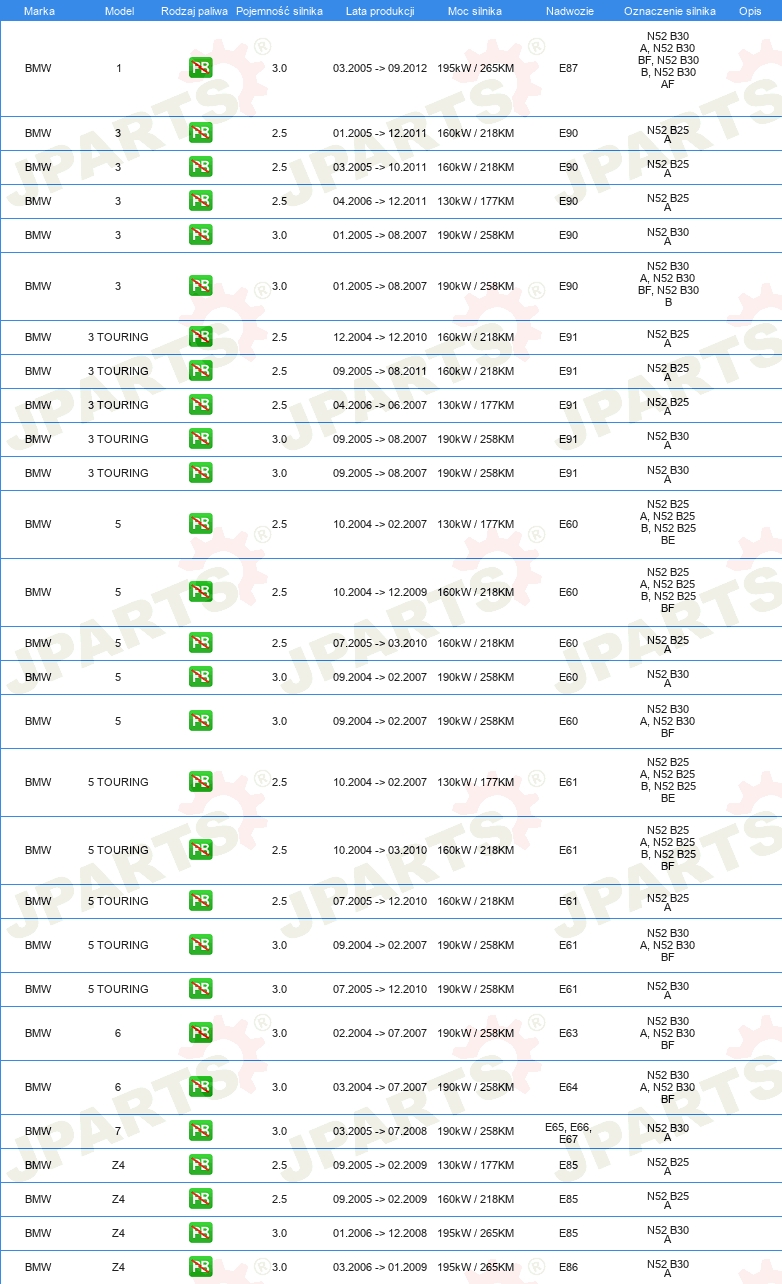Click petrol icon for BMW 5 10.2004 -> 12.2009

click(200, 592)
